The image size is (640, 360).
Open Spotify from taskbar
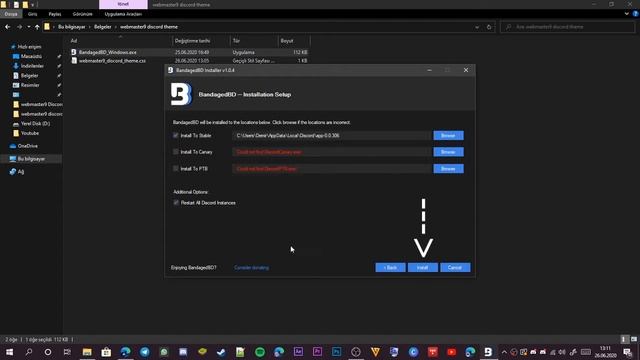(260, 352)
